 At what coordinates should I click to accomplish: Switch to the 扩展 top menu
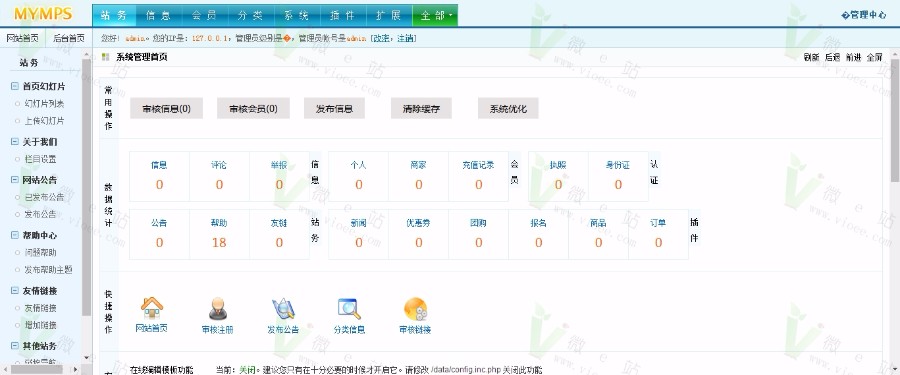pos(389,16)
